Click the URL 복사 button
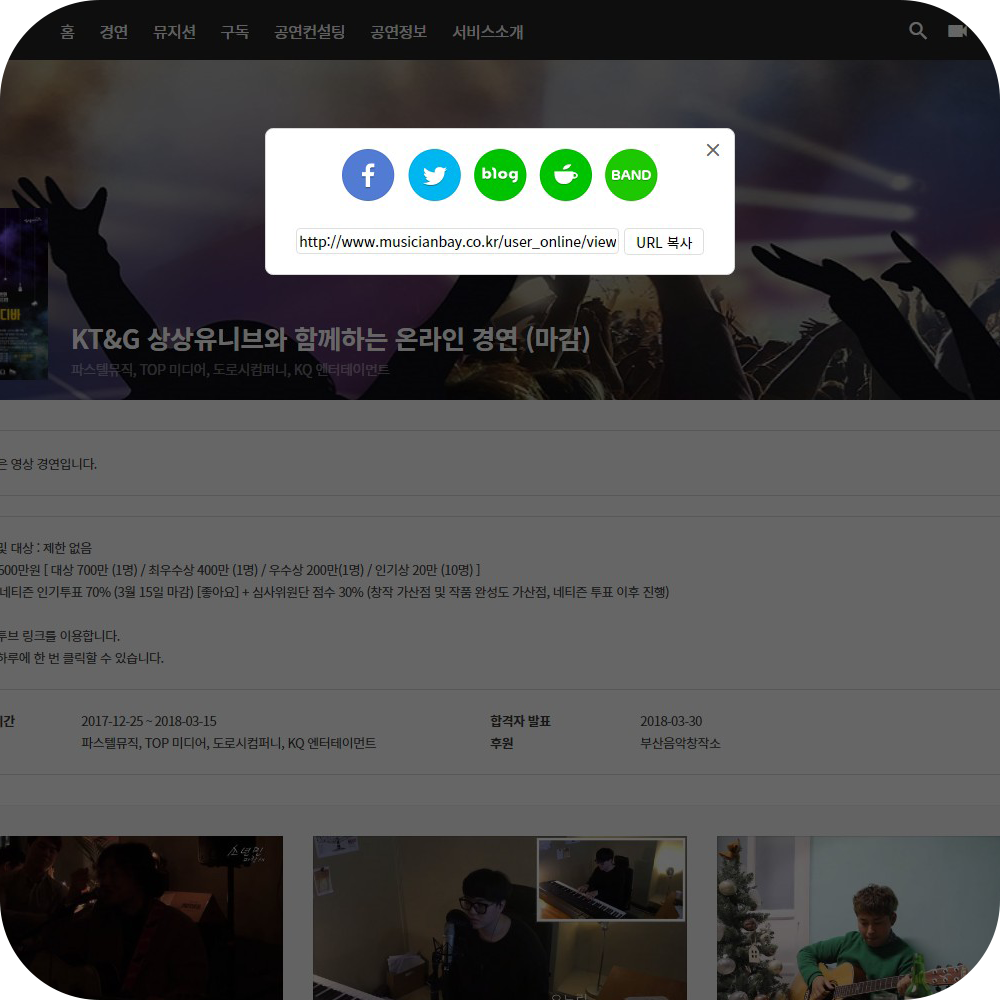The image size is (1000, 1000). click(664, 242)
